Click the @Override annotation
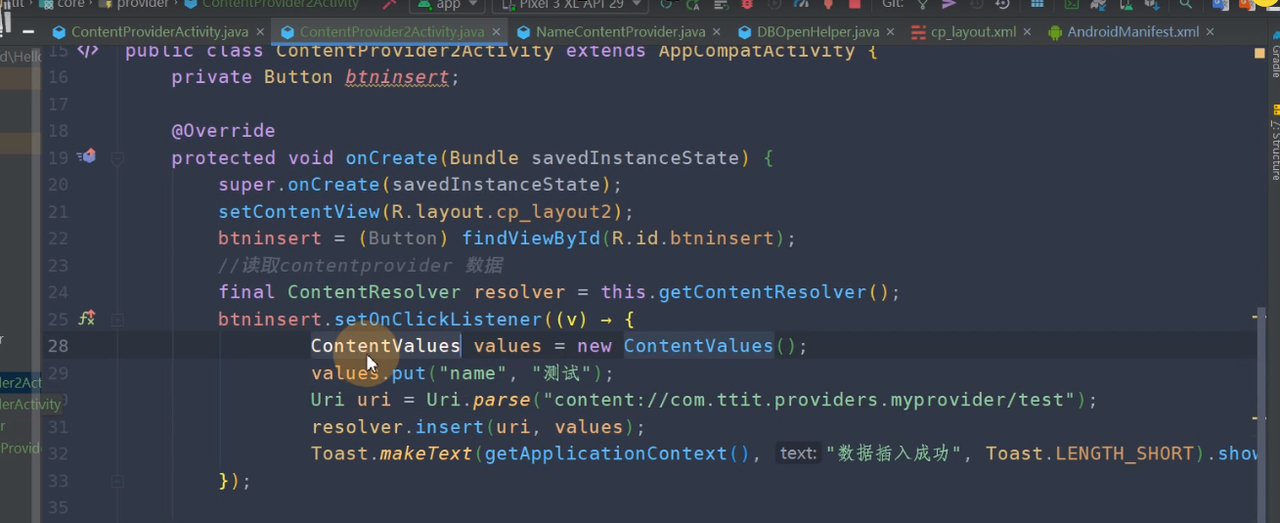Image resolution: width=1280 pixels, height=523 pixels. (223, 131)
